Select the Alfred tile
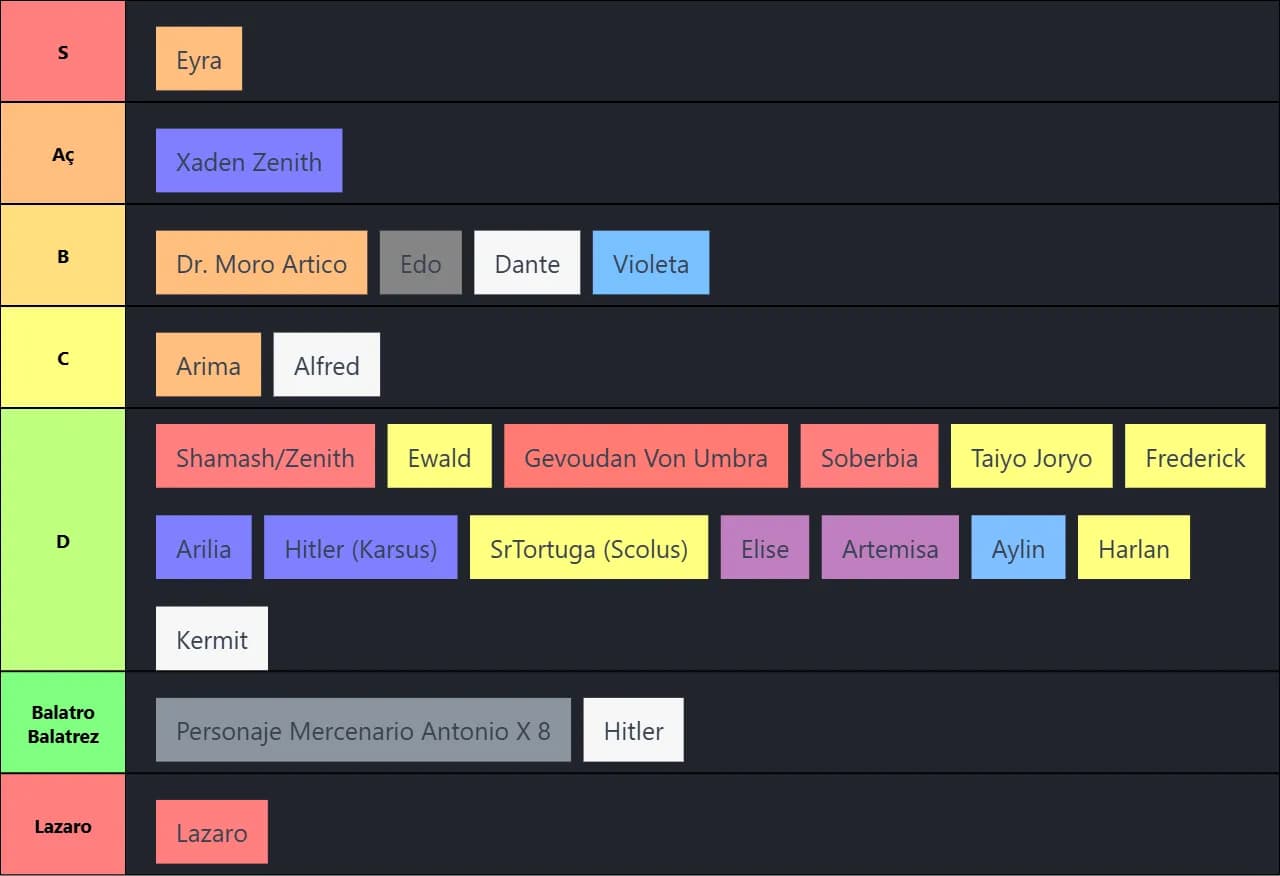1280x876 pixels. point(326,365)
